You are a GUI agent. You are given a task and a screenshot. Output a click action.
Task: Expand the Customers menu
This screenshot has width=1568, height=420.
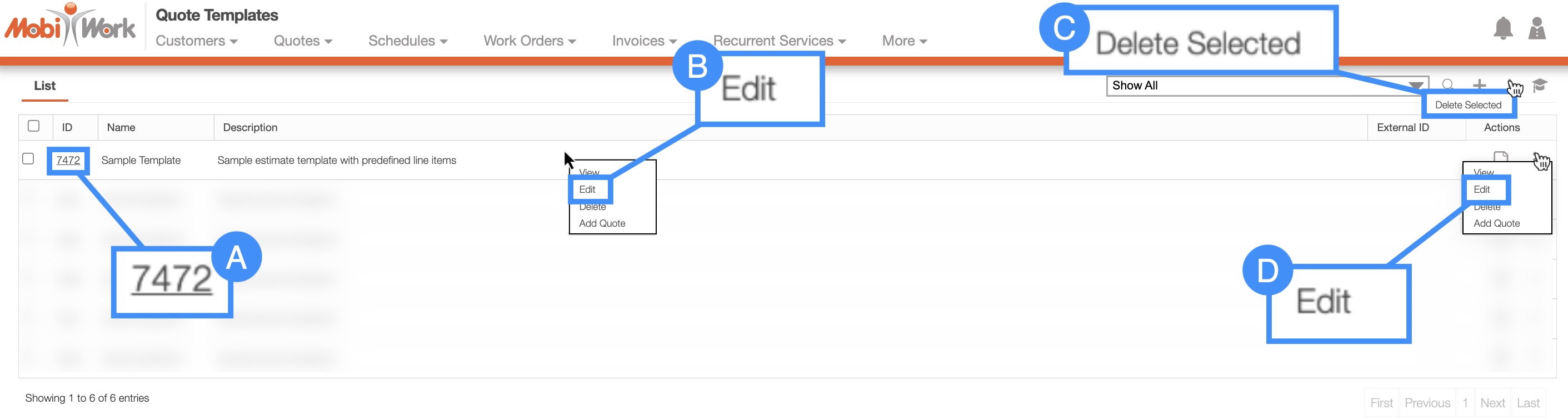point(196,41)
